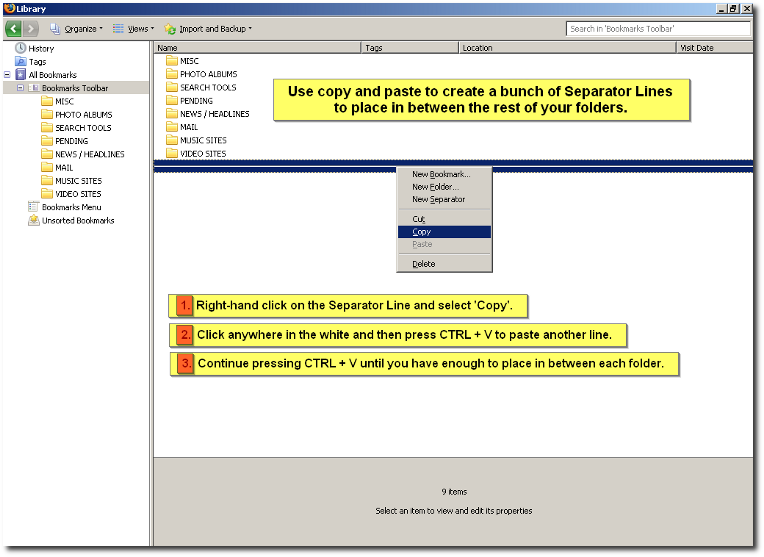Select PHOTO ALBUMS folder in sidebar tree
Viewport: 764px width, 557px height.
pyautogui.click(x=83, y=115)
